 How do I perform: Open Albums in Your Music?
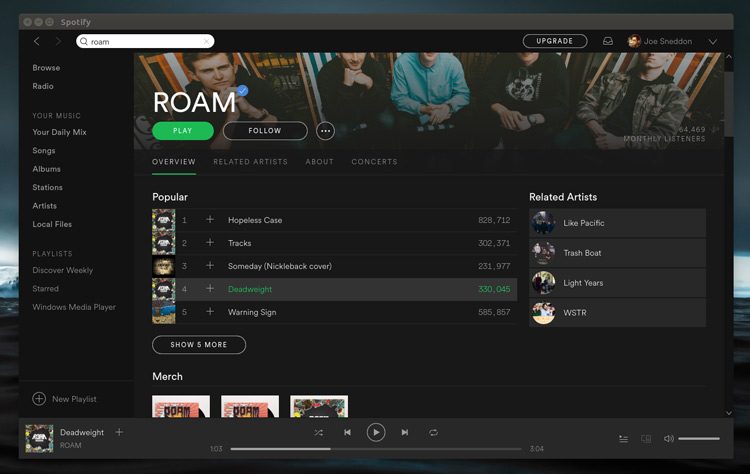[x=46, y=169]
